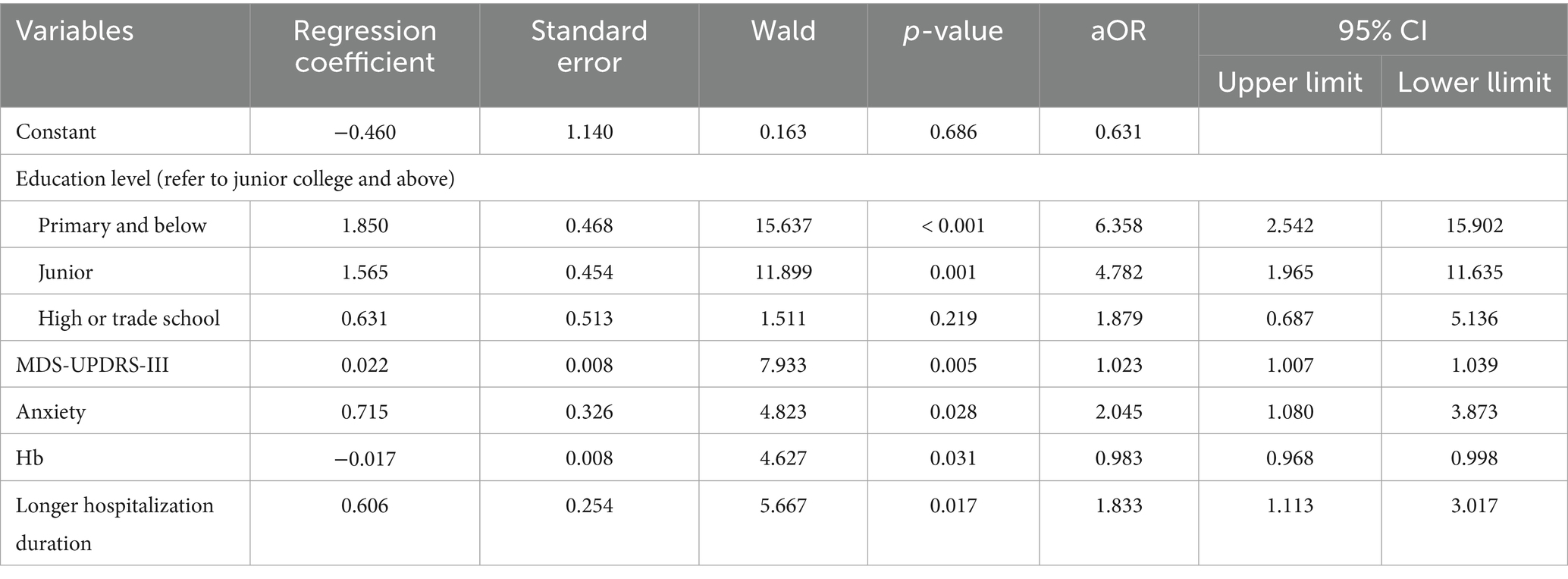
Task: Select the aOR column header
Action: point(1118,31)
